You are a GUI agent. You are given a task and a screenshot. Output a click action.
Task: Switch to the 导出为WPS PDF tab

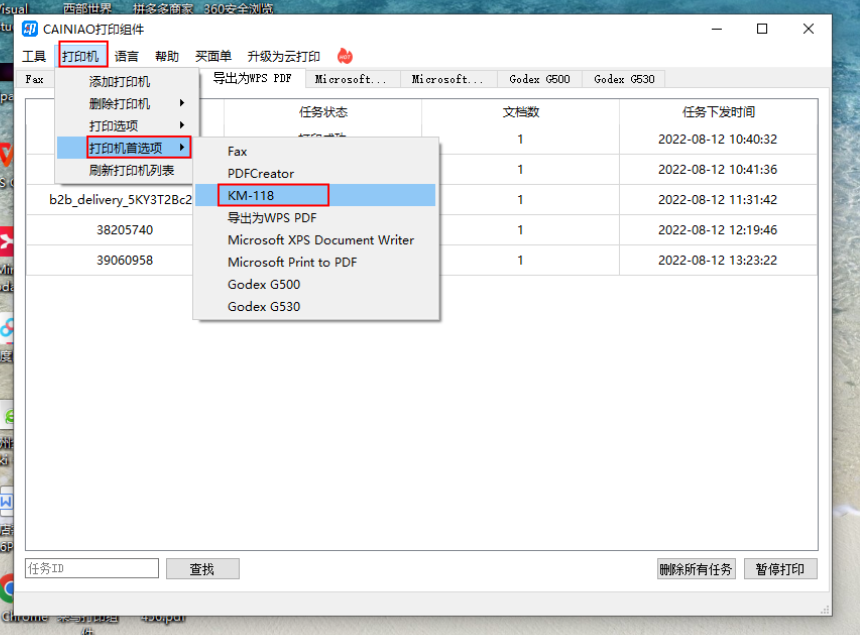[x=252, y=78]
